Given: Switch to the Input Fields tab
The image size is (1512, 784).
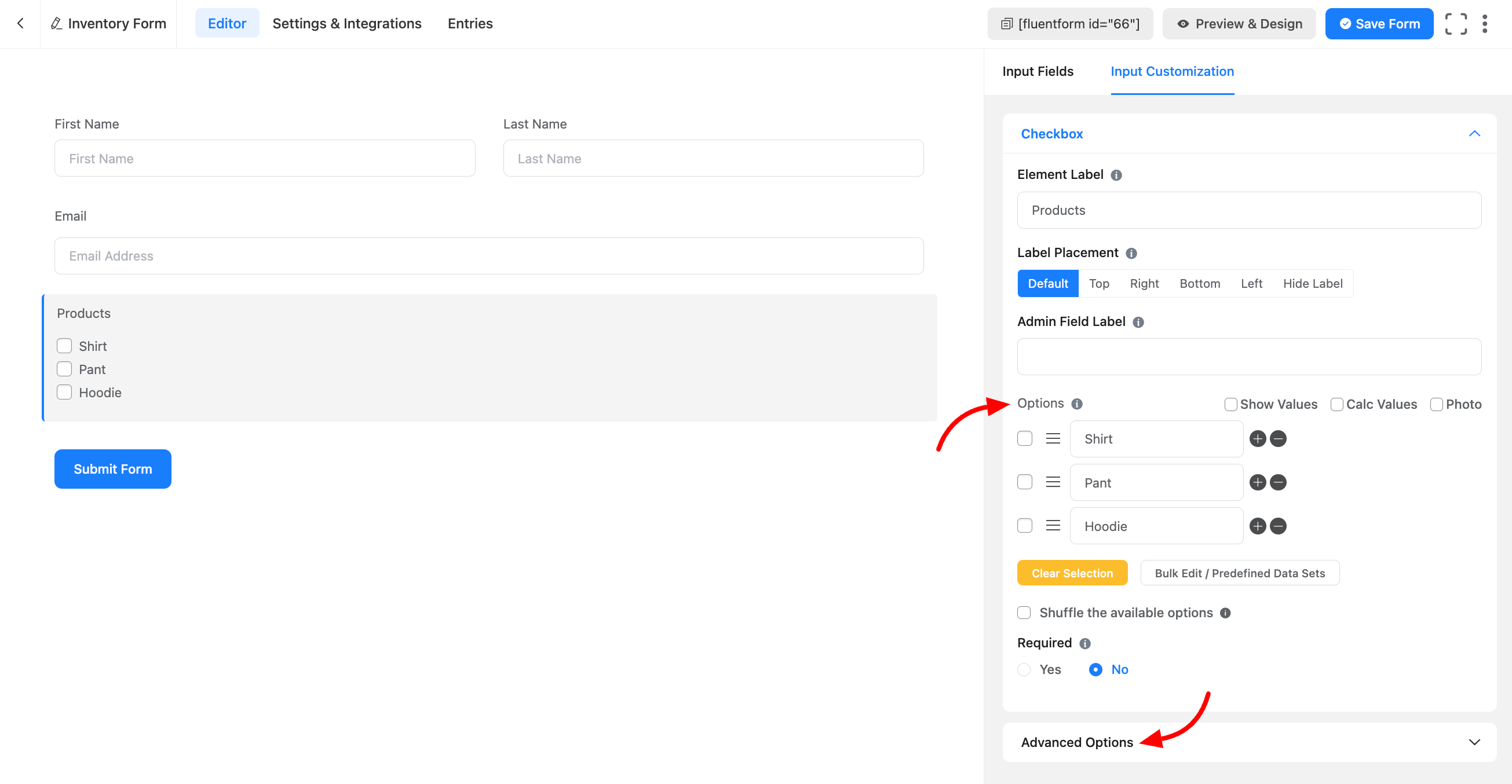Looking at the screenshot, I should pos(1038,72).
